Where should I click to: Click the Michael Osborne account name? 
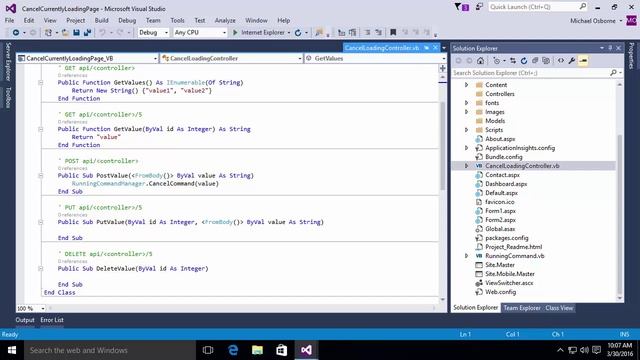(593, 21)
